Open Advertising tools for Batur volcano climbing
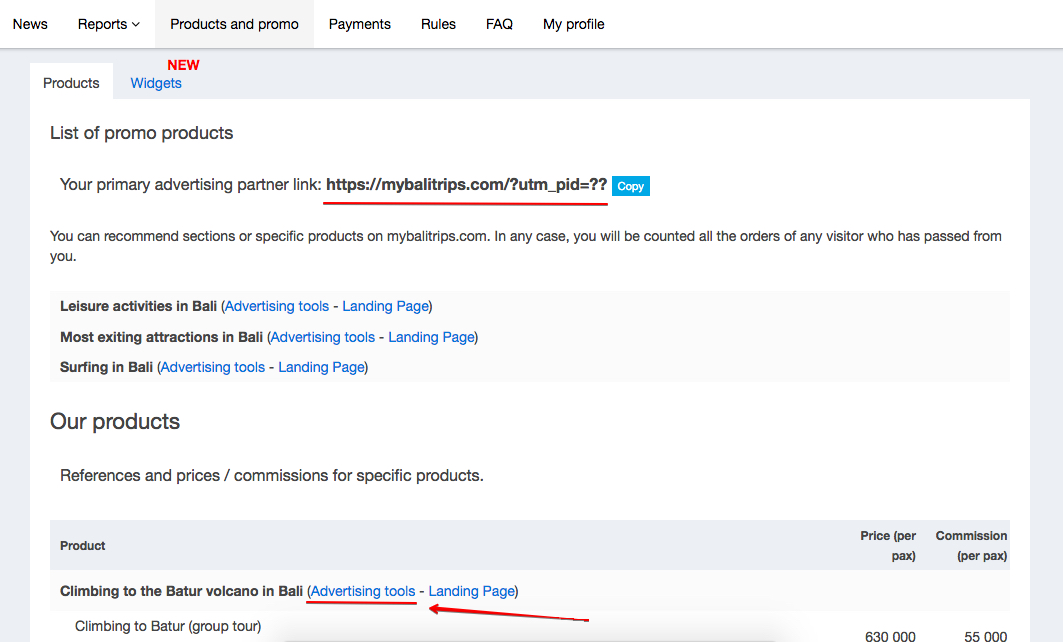The image size is (1063, 642). [363, 591]
